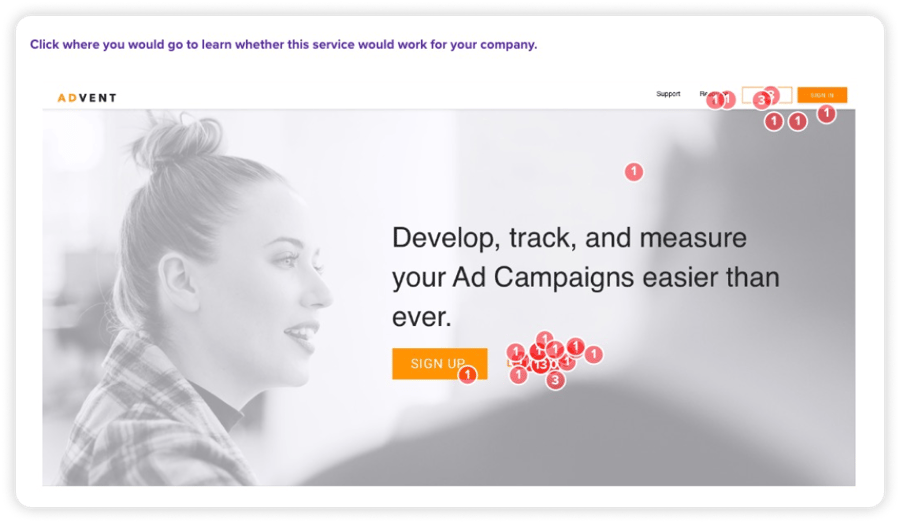Select the leftmost 1 marker under the nav bar

click(x=774, y=121)
